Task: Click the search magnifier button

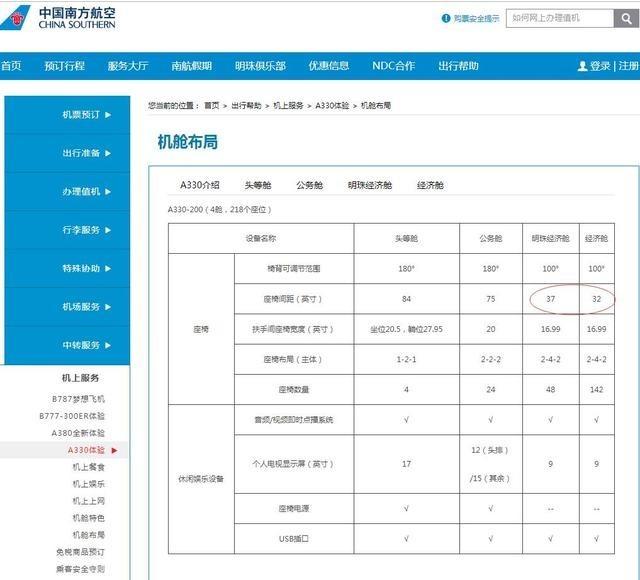Action: 627,18
